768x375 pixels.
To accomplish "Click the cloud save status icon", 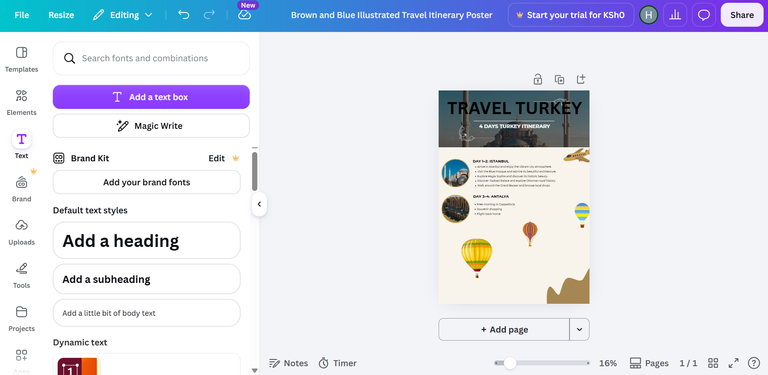I will coord(244,15).
